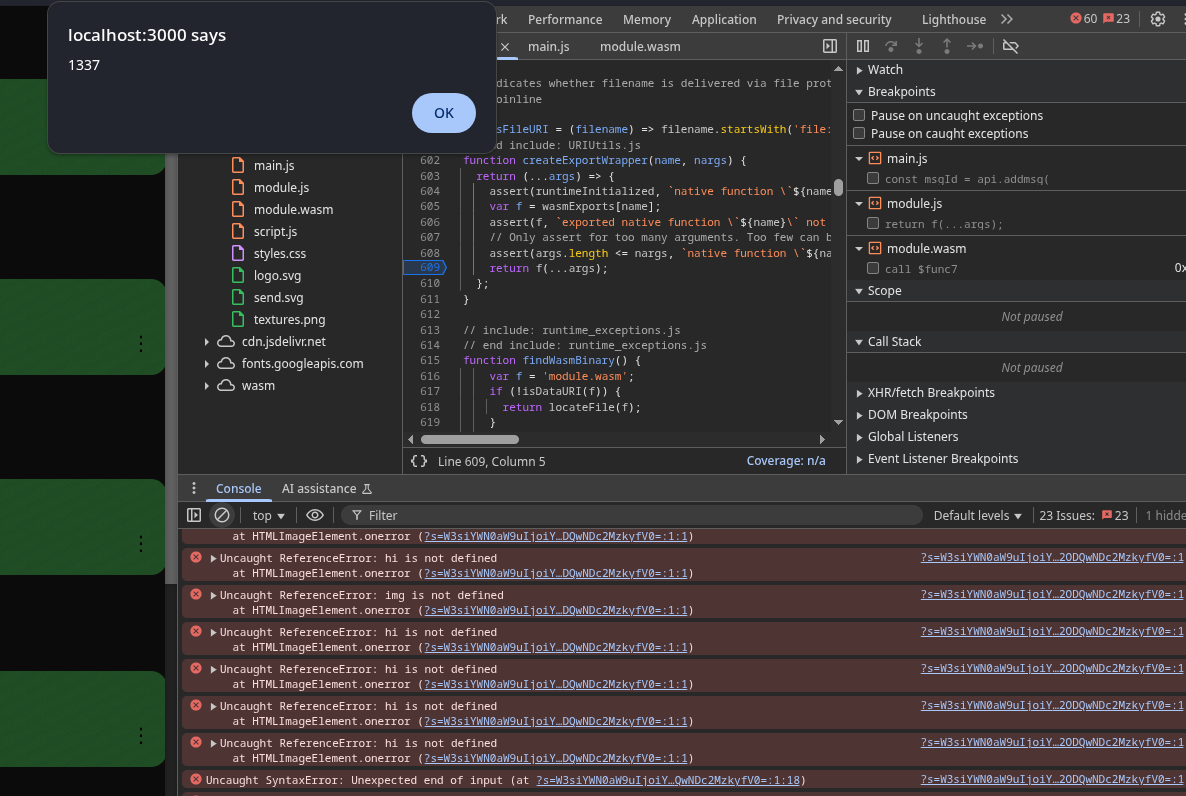The width and height of the screenshot is (1186, 796).
Task: Close the current source file tab
Action: (x=505, y=47)
